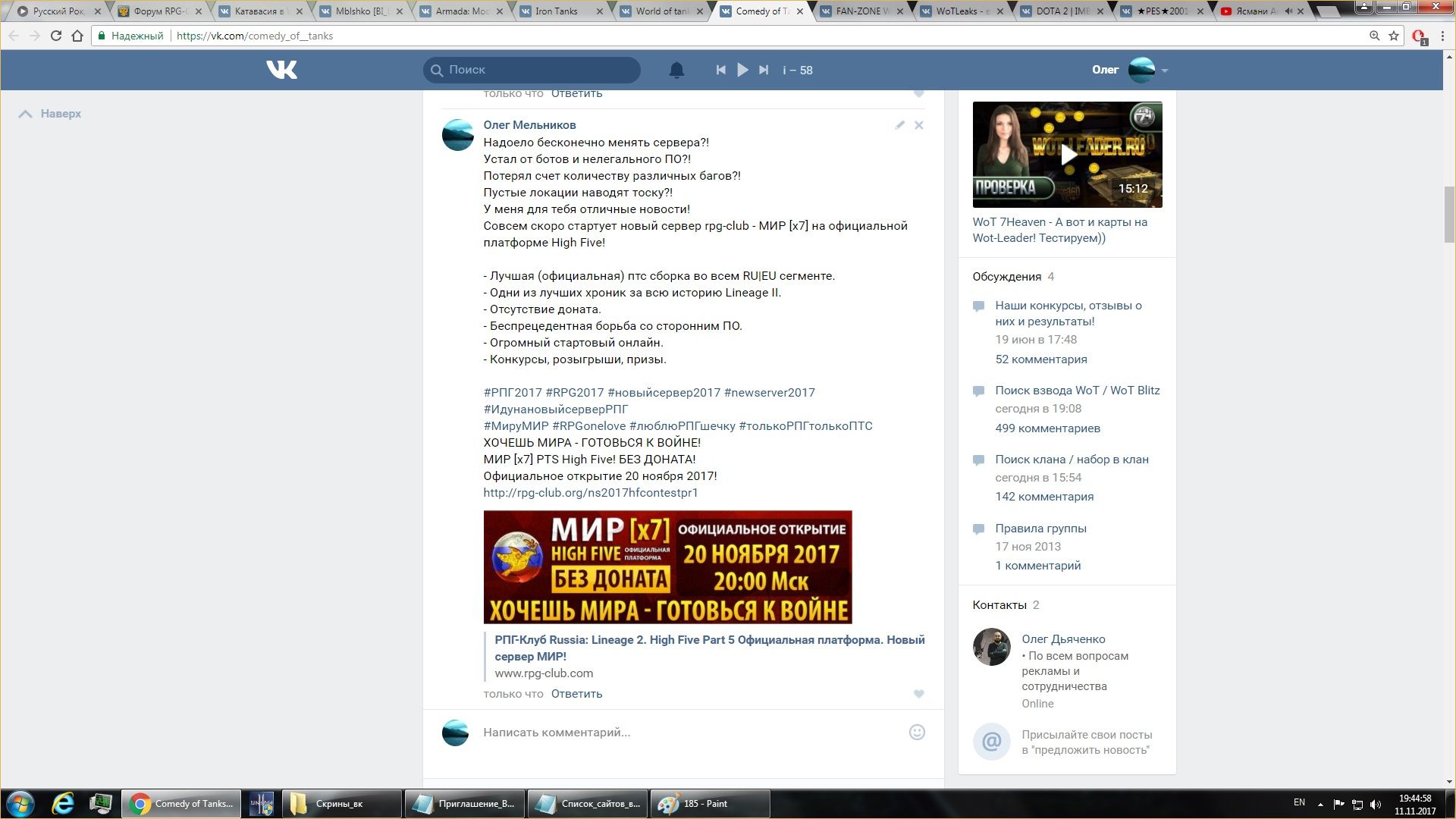Mute the Ясмани tab audio icon
Image resolution: width=1456 pixels, height=819 pixels.
point(1288,11)
